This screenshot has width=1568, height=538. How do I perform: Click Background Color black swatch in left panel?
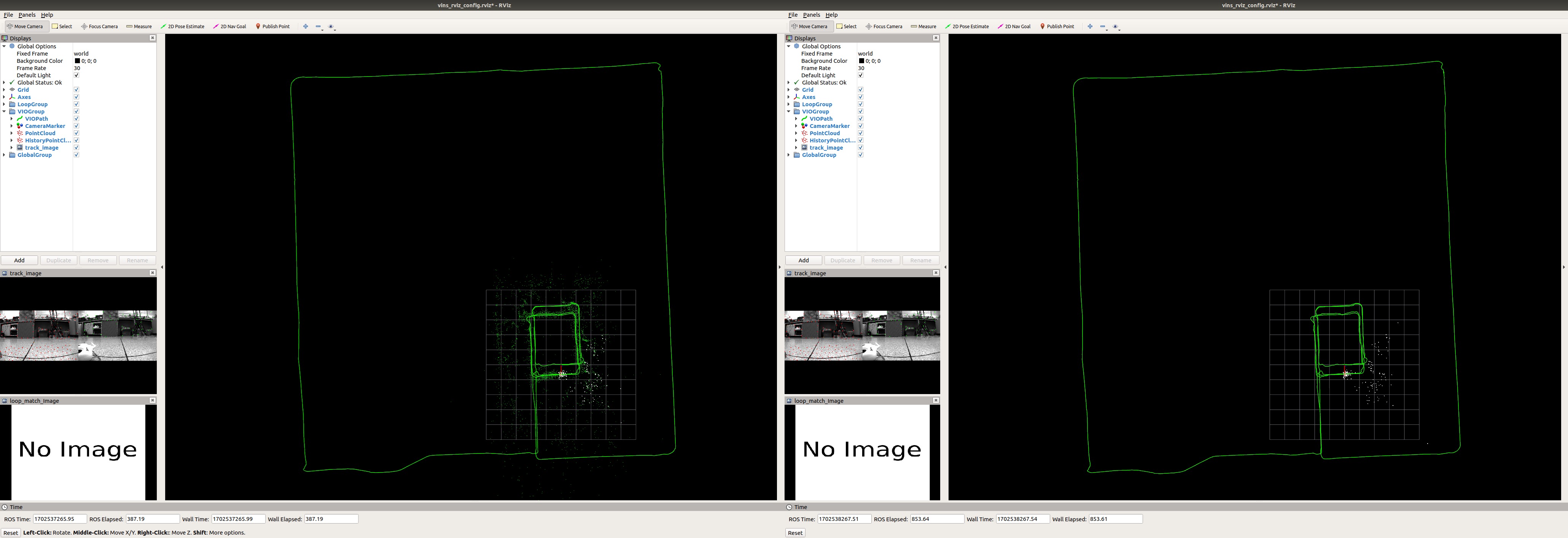click(x=77, y=61)
